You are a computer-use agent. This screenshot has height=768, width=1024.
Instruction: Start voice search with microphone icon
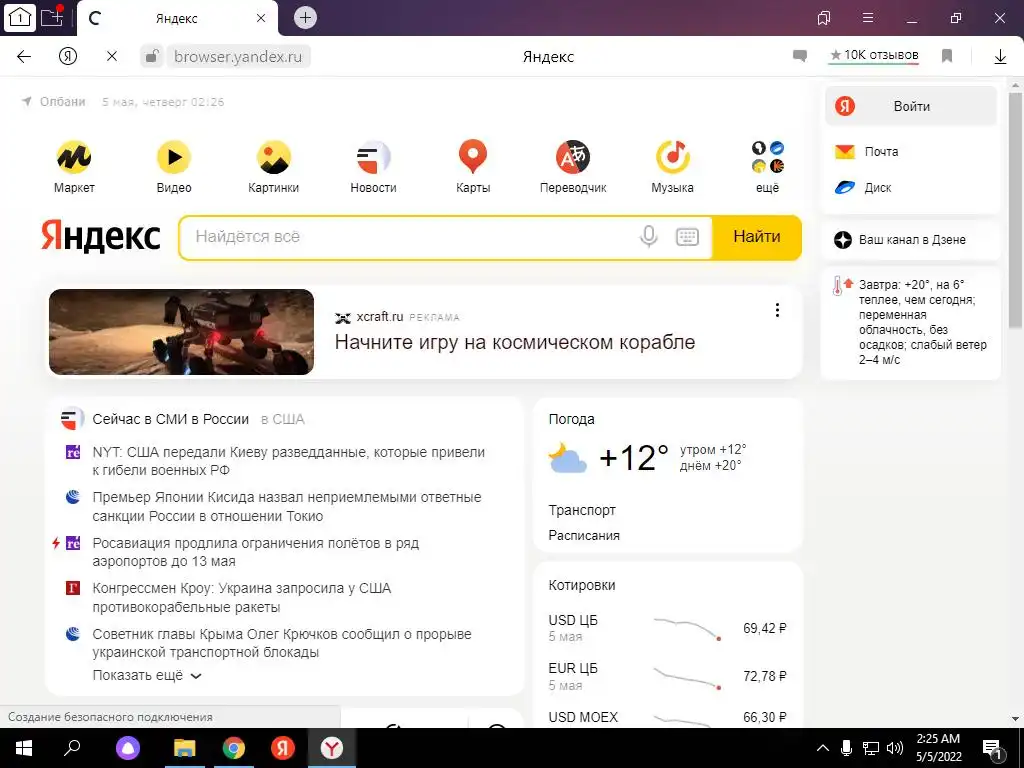tap(648, 236)
